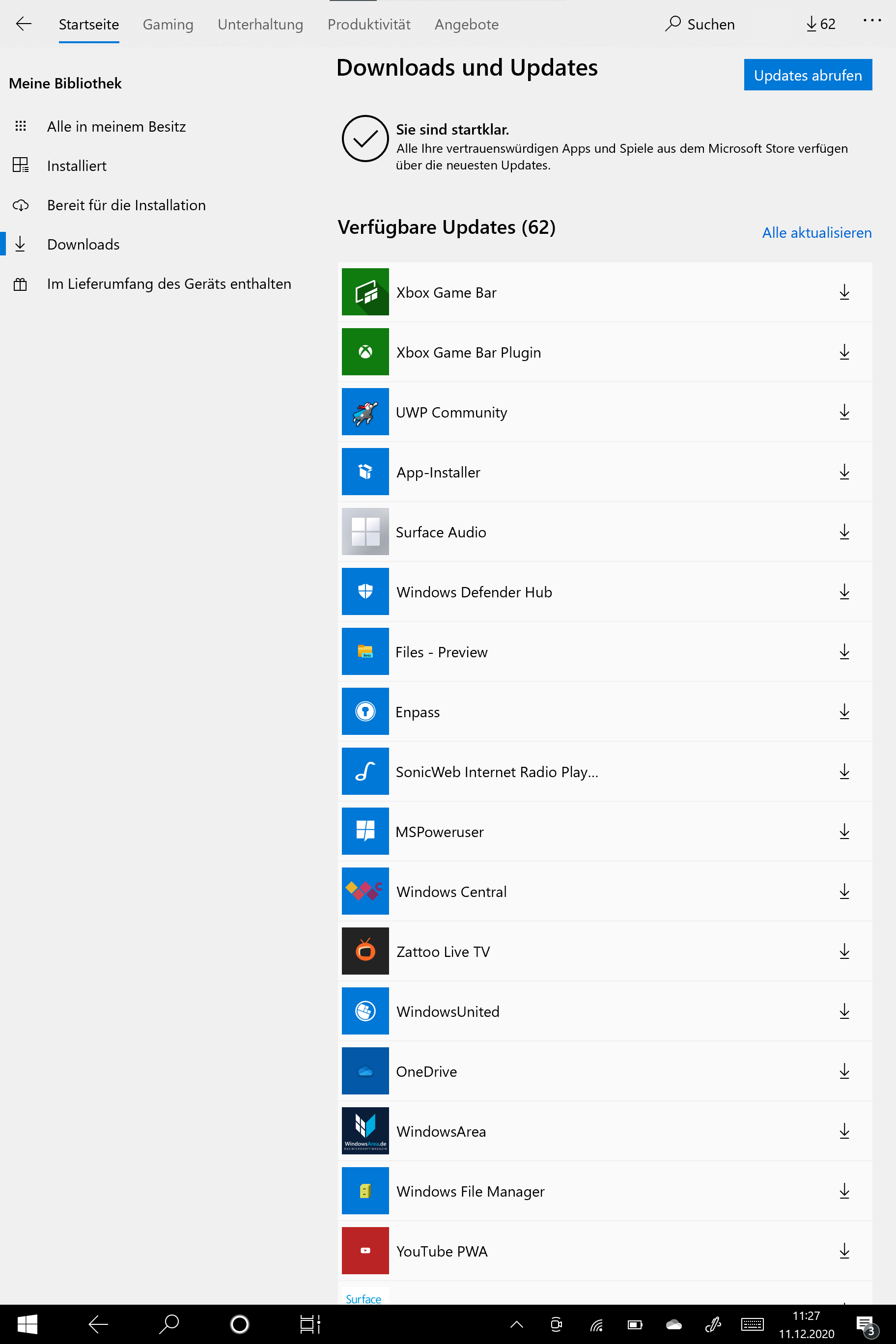Screen dimensions: 896x1344
Task: Open the OneDrive entry name
Action: pos(426,1072)
